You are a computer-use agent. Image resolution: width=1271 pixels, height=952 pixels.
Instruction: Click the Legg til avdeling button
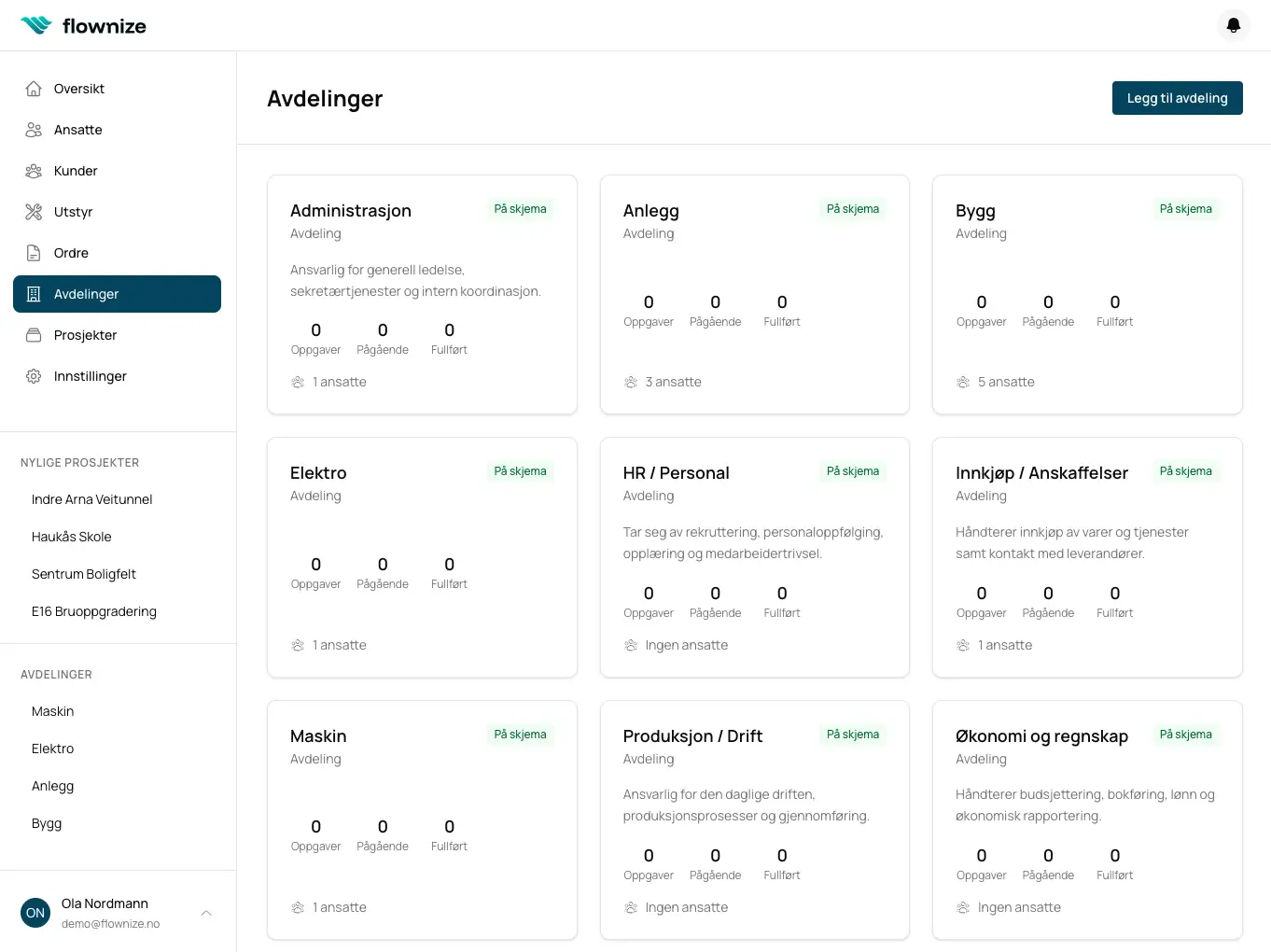click(1177, 97)
